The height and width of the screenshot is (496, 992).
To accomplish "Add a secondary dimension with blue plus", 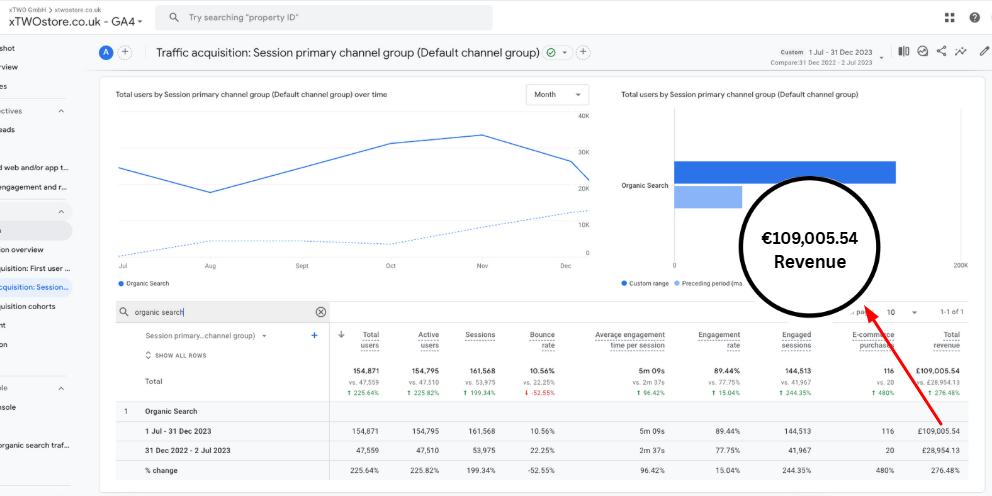I will coord(314,336).
